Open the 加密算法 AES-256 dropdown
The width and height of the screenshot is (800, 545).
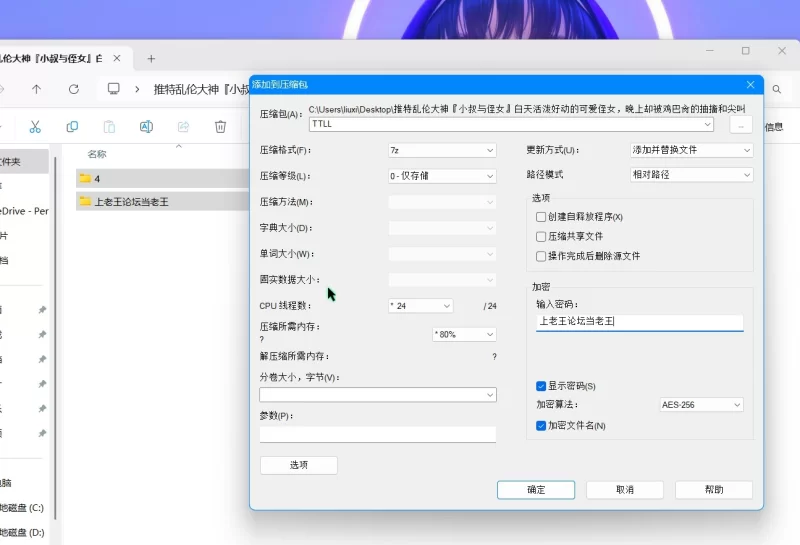point(701,405)
